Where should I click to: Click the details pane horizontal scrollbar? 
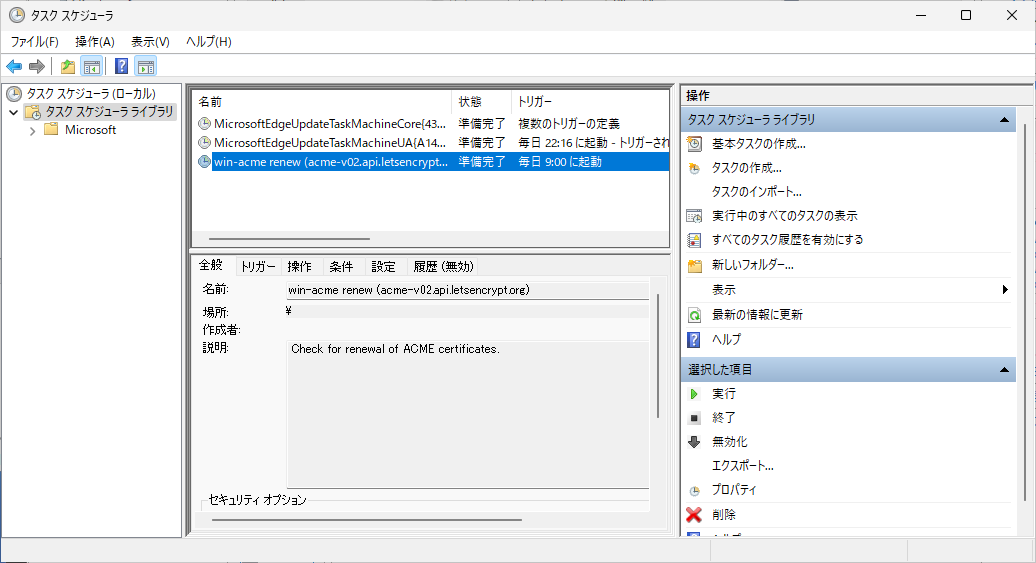pos(367,520)
